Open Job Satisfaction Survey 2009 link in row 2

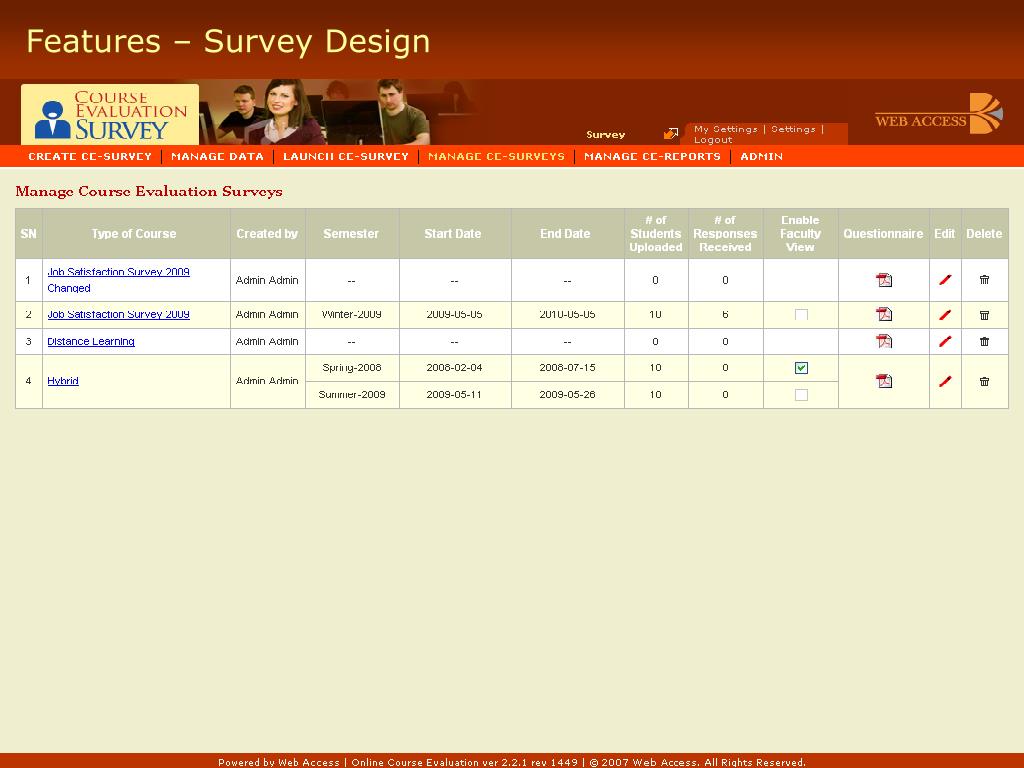118,314
